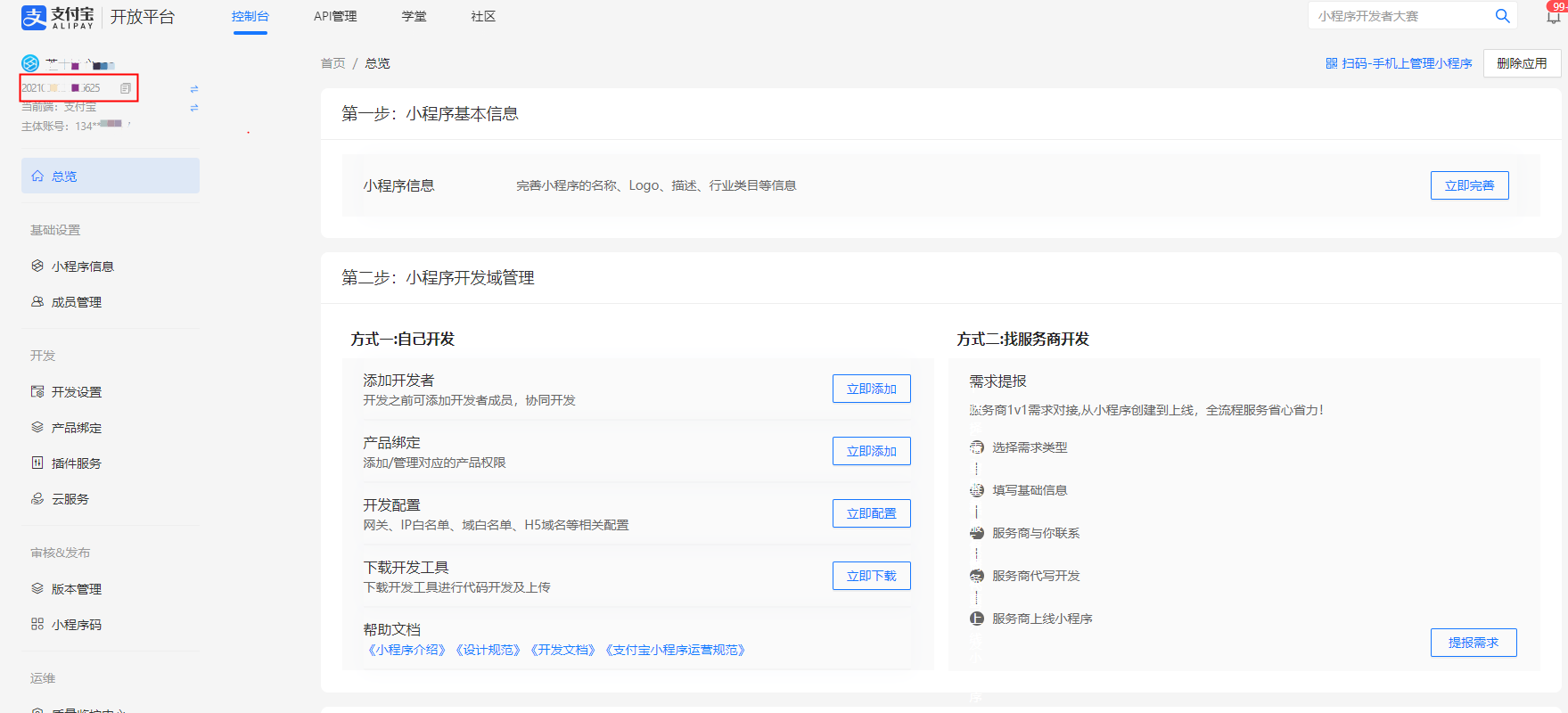Click the 填写基础信息 step icon

pyautogui.click(x=977, y=490)
